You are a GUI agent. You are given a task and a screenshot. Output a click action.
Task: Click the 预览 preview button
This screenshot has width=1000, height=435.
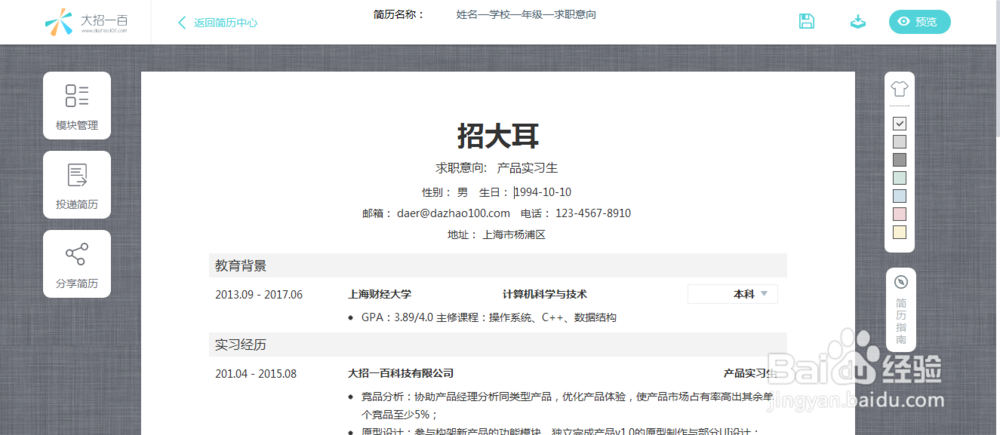point(920,22)
